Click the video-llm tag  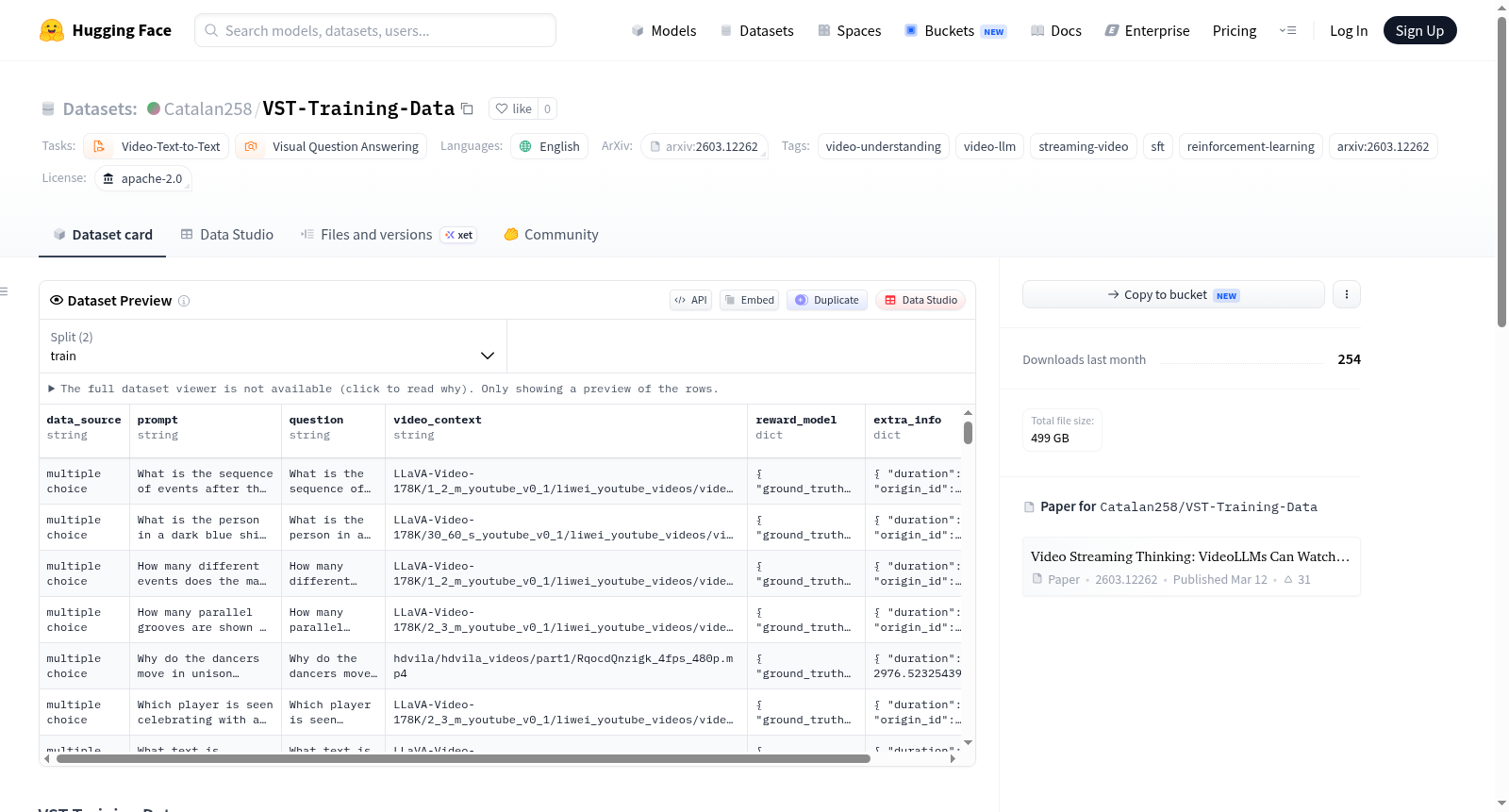tap(989, 146)
